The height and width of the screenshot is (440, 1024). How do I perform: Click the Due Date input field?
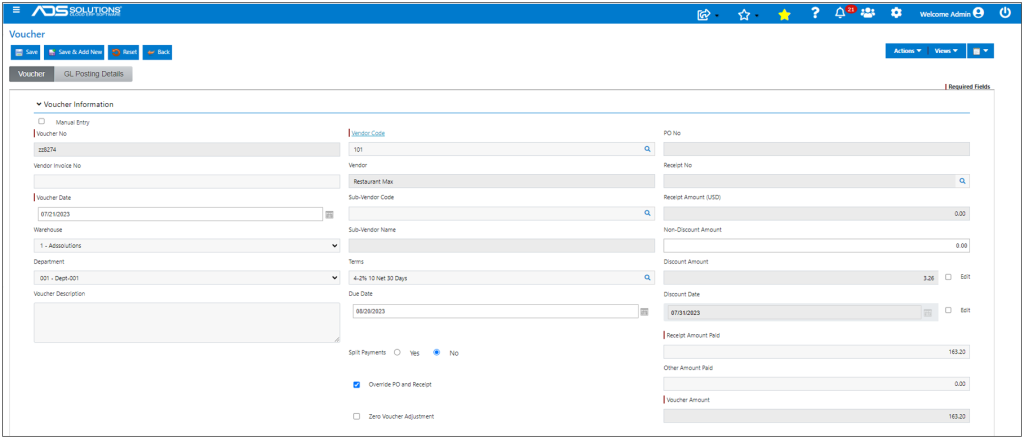(x=495, y=311)
